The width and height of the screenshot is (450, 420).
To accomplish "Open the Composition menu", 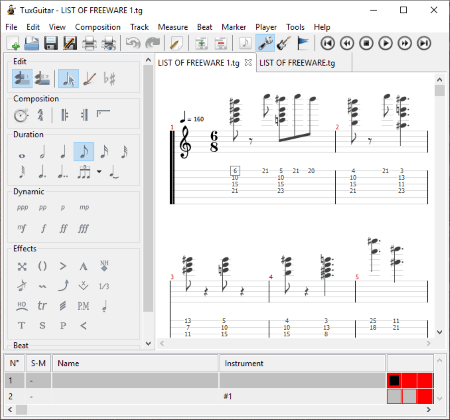I will point(98,27).
